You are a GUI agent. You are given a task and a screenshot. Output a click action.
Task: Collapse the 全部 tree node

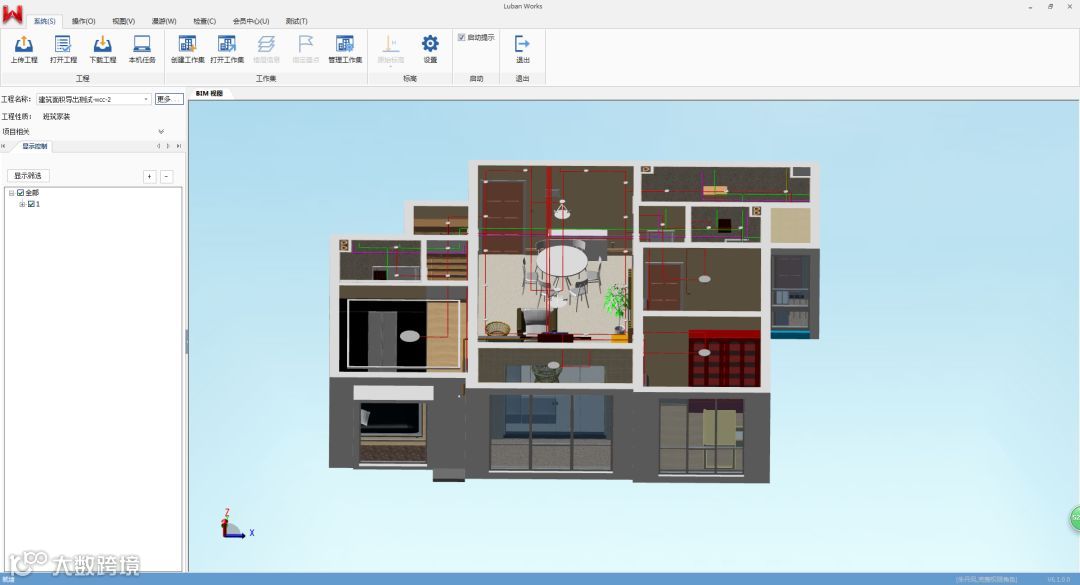point(11,193)
